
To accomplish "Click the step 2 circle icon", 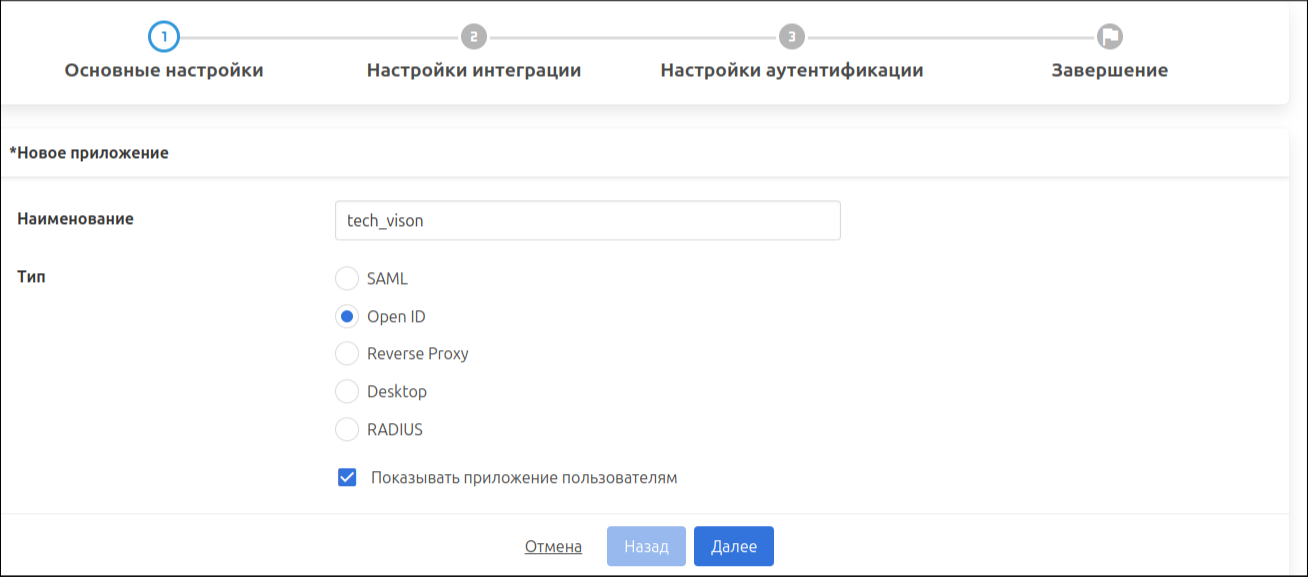I will point(474,37).
